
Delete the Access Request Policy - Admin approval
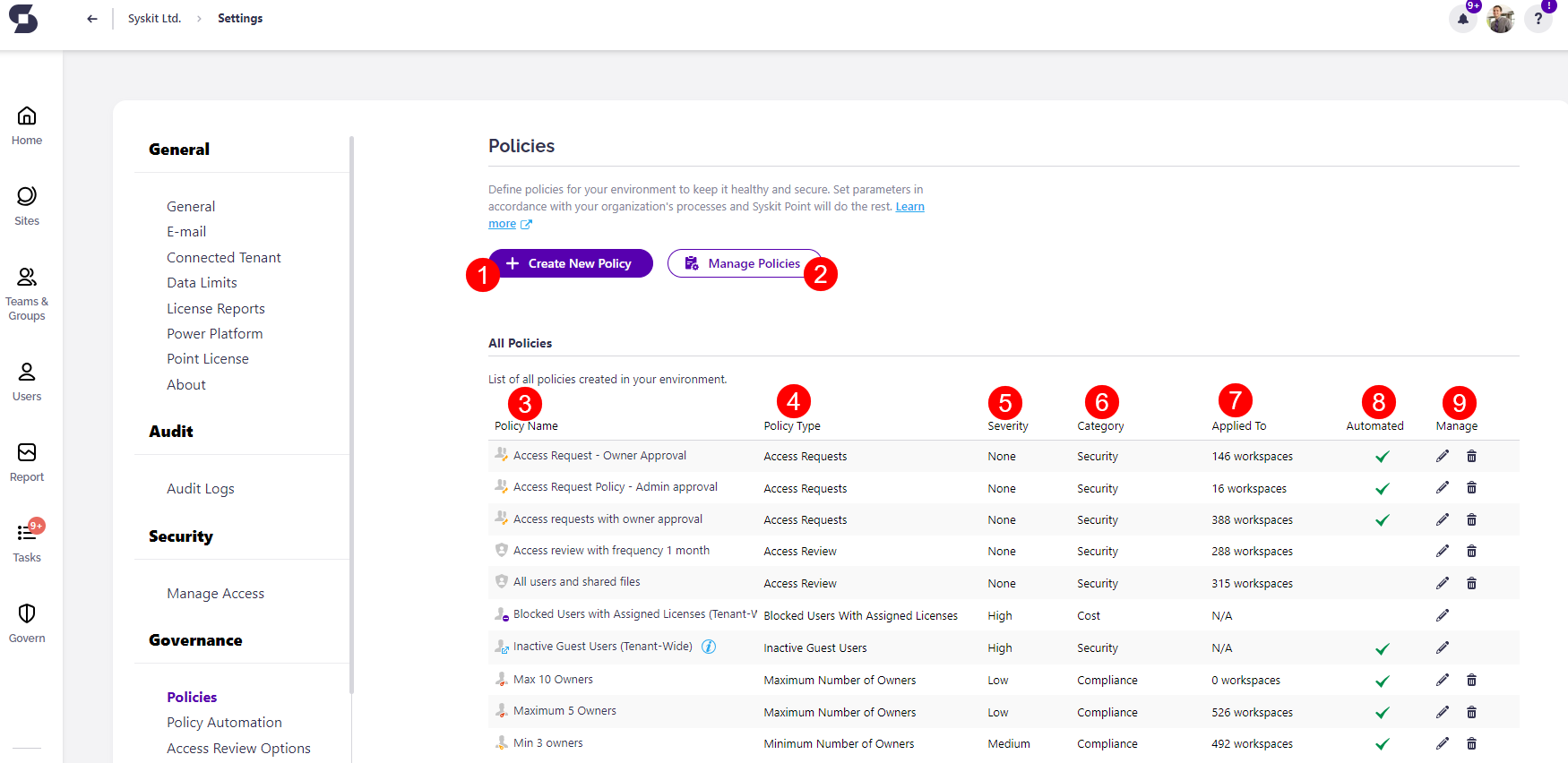point(1471,487)
